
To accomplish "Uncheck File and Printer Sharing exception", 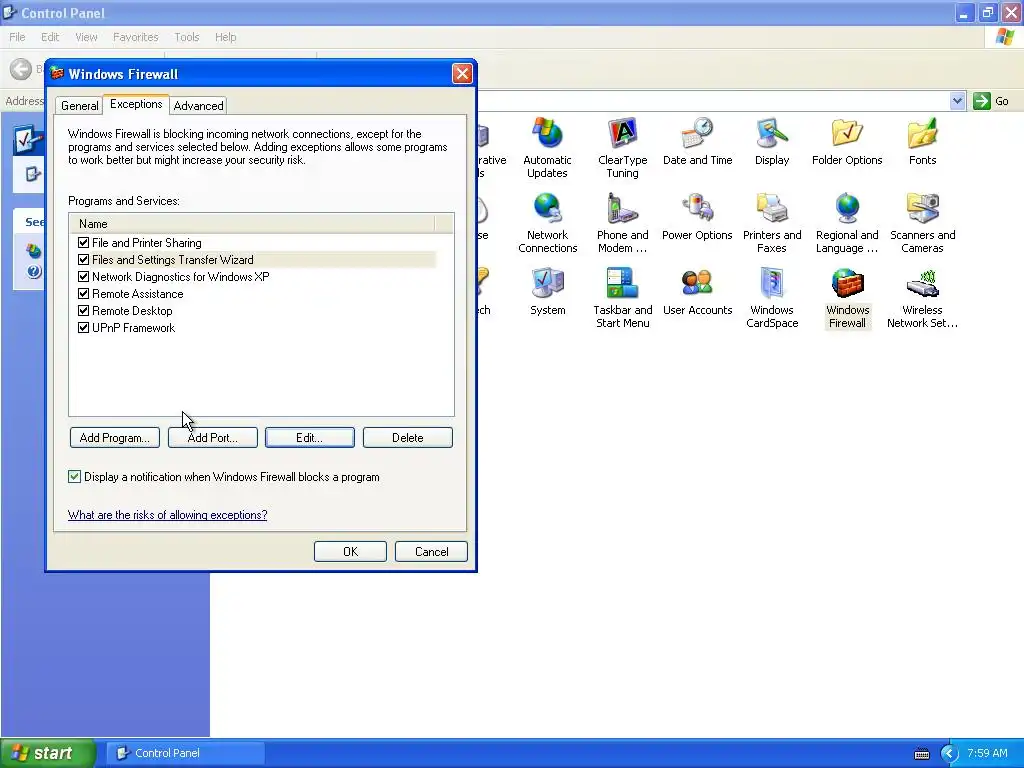I will coord(83,243).
